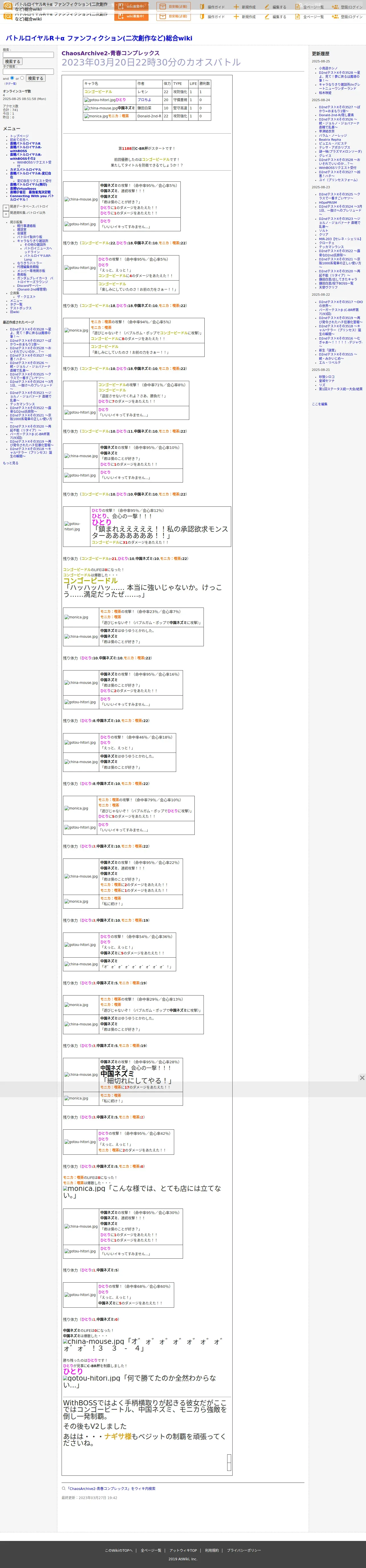Image resolution: width=366 pixels, height=1568 pixels.
Task: Click the 操作ガイド icon in the topmost header row
Action: point(203,7)
